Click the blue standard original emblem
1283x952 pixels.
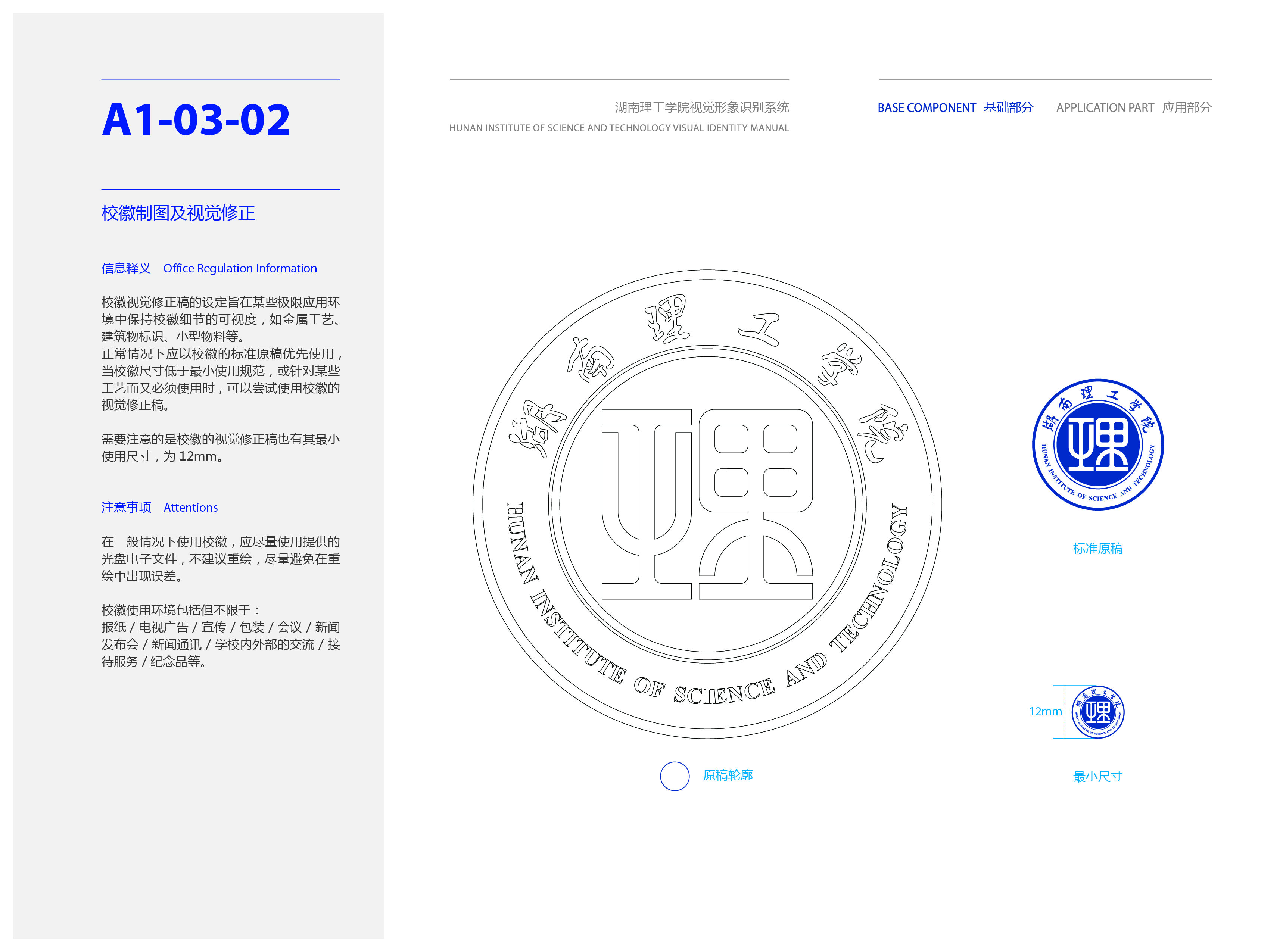tap(1097, 444)
